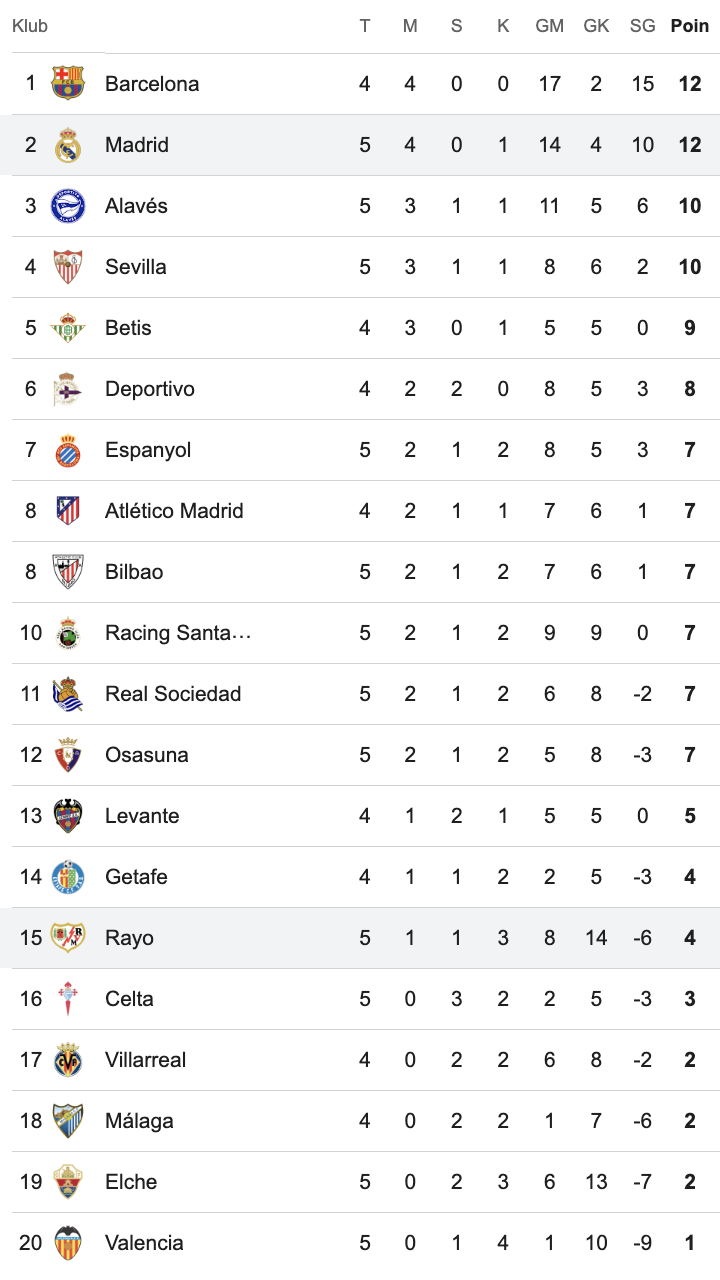Screen dimensions: 720x1280
Task: Click the Sevilla crest icon
Action: pyautogui.click(x=68, y=267)
